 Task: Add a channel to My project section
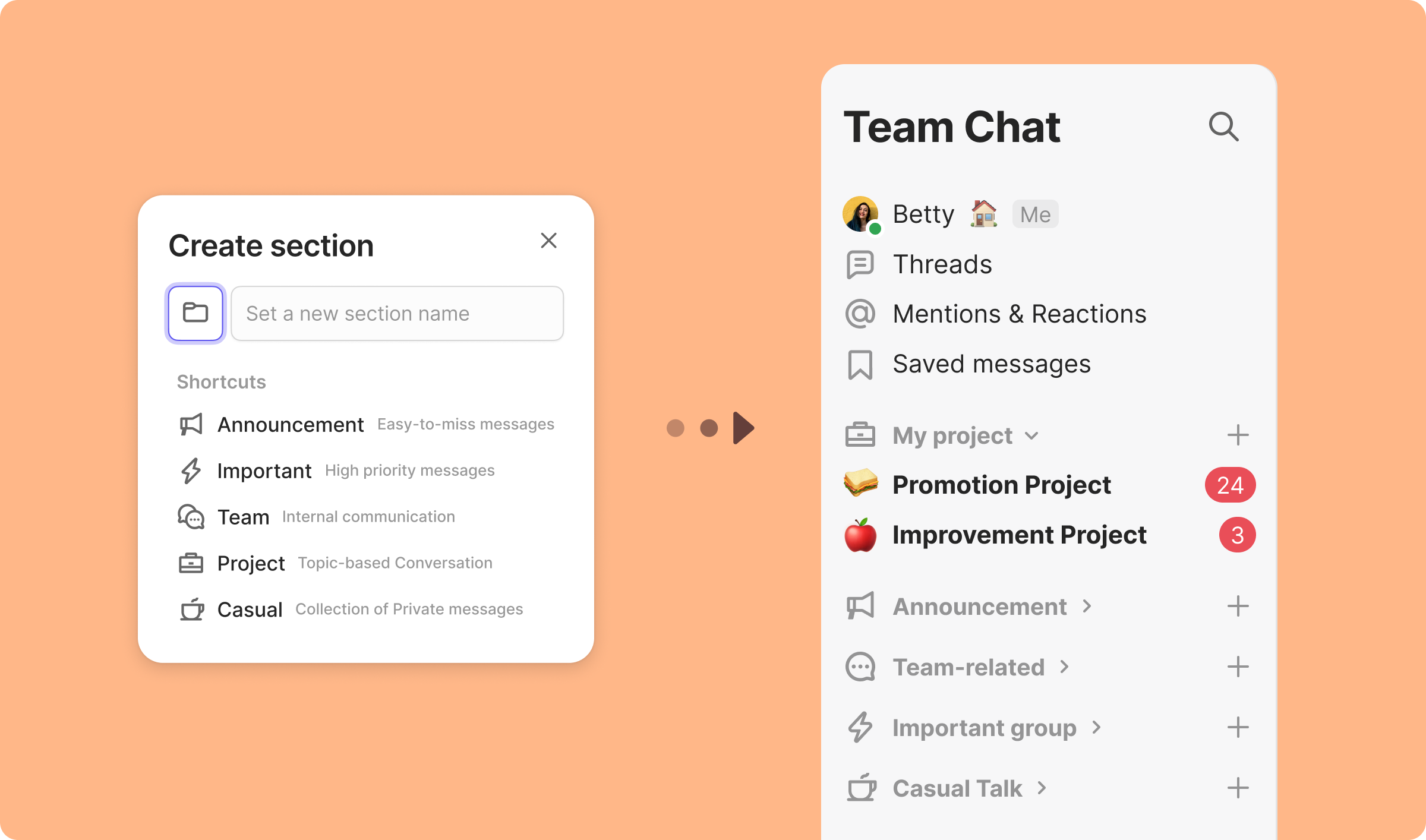coord(1238,435)
